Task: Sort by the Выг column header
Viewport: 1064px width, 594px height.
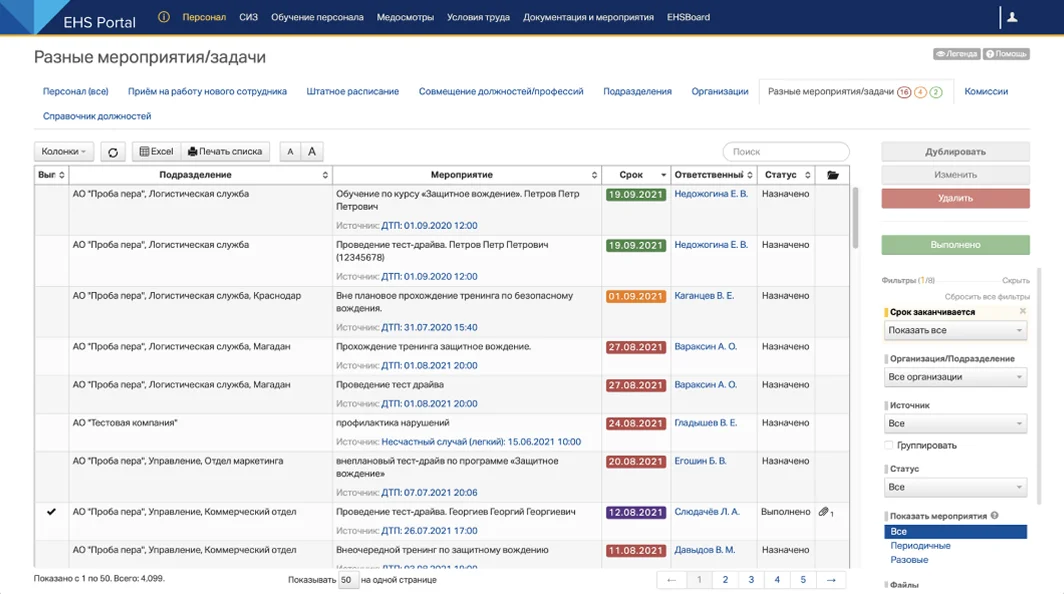Action: tap(52, 175)
